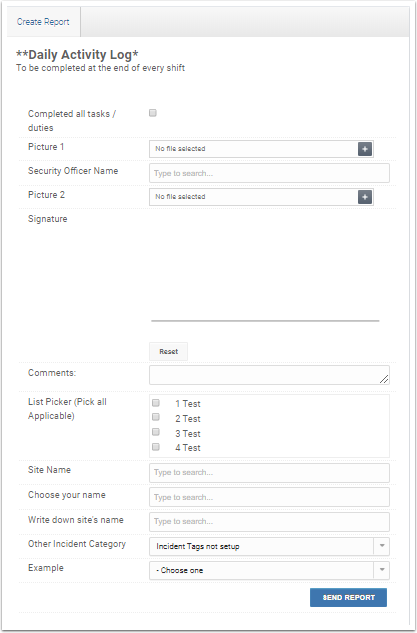The image size is (417, 633).
Task: Click into the Comments text area
Action: pos(269,375)
